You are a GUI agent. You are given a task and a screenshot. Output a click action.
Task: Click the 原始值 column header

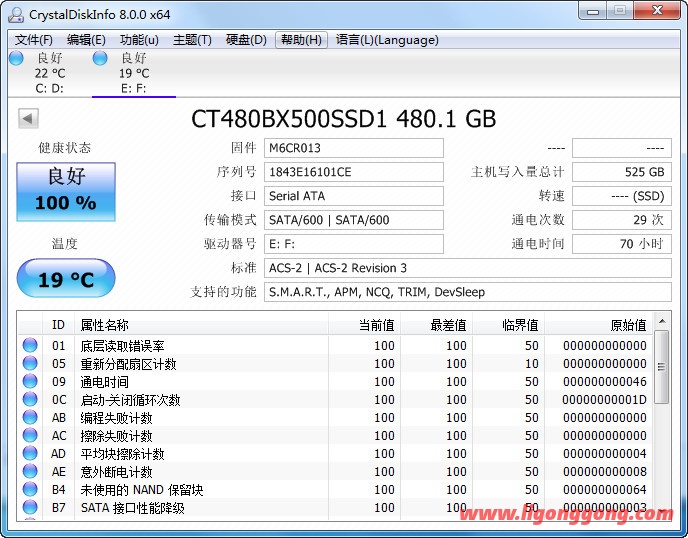(x=598, y=325)
